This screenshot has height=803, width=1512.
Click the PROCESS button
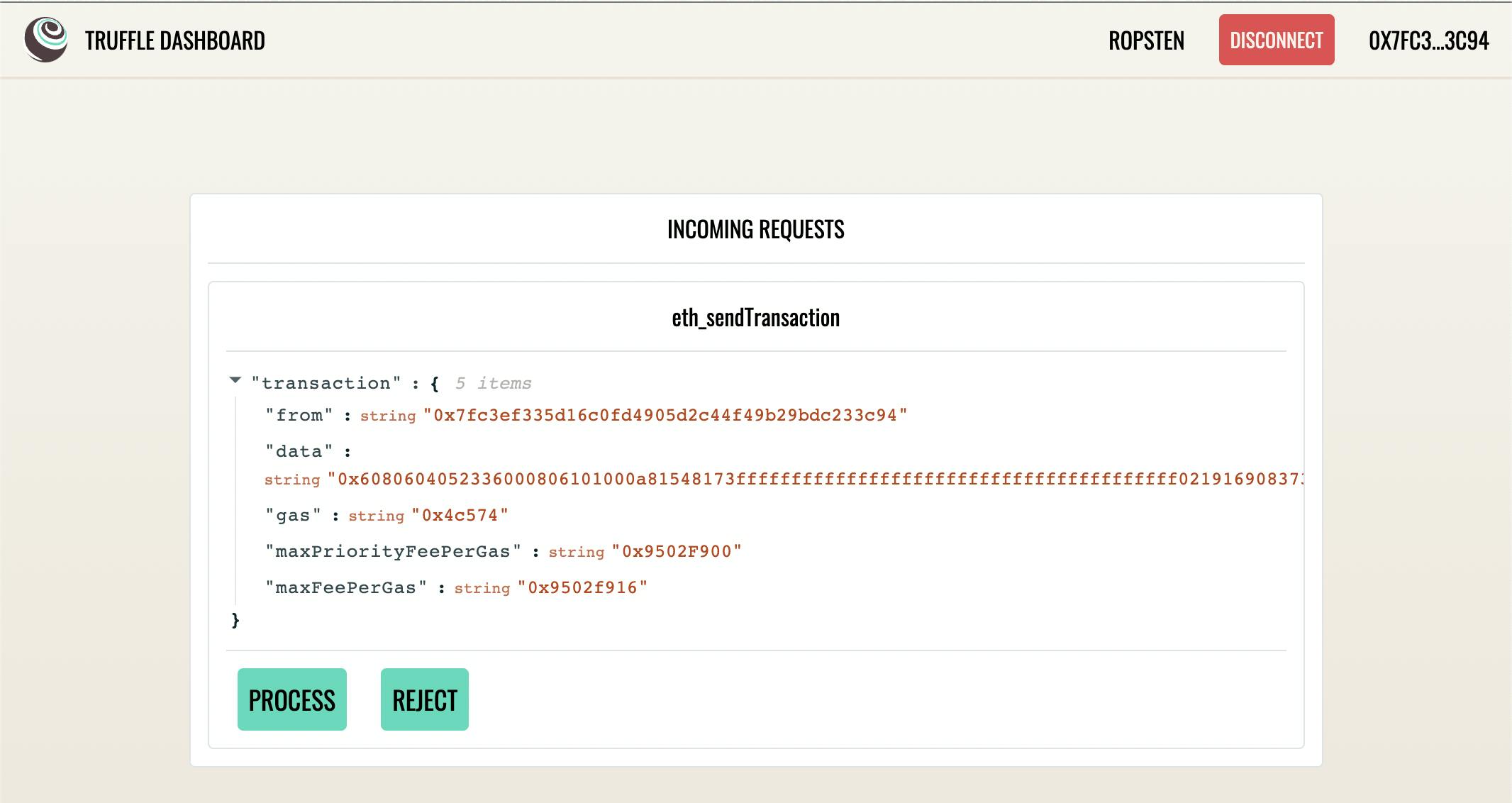[x=291, y=699]
